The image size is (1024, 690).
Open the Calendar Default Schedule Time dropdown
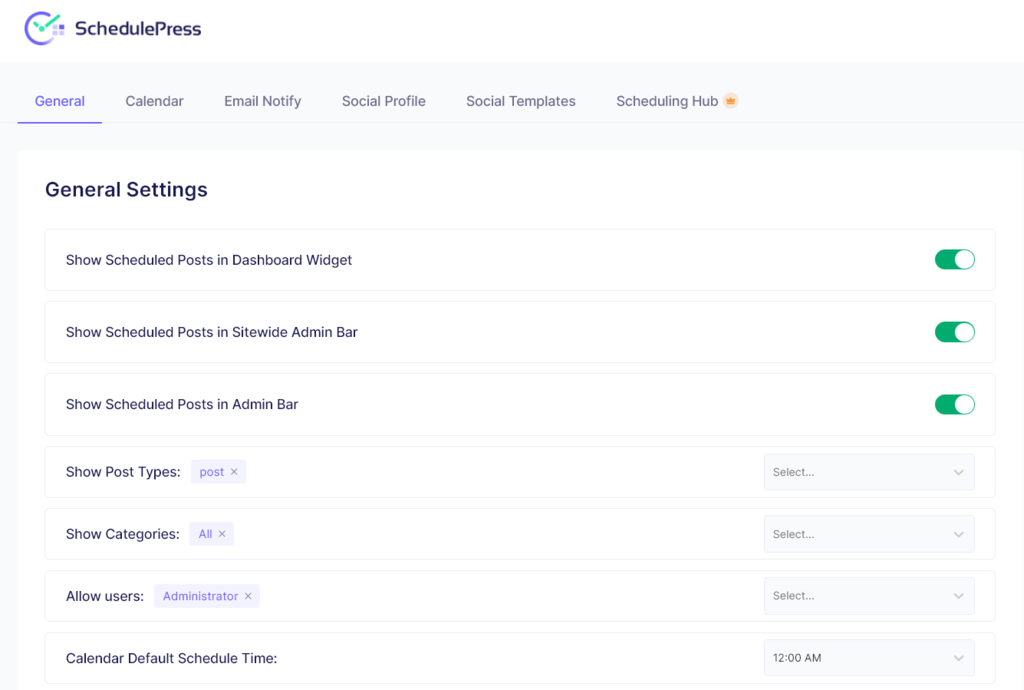point(868,657)
